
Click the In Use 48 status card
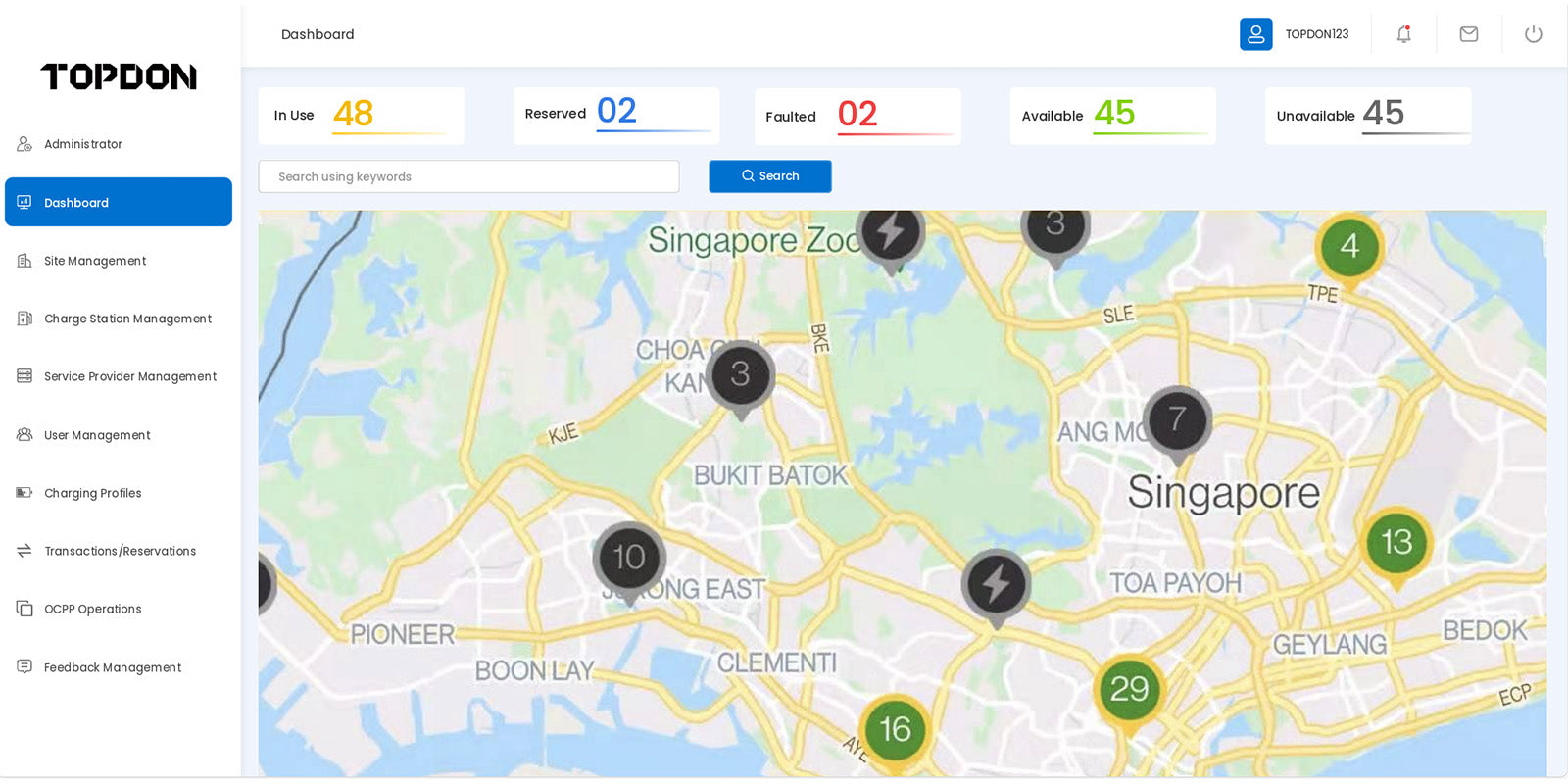[x=361, y=116]
